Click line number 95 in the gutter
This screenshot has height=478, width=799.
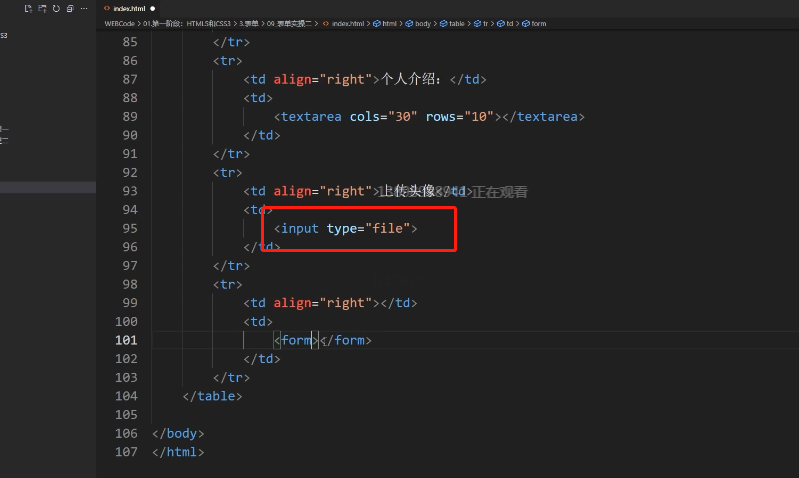point(130,228)
